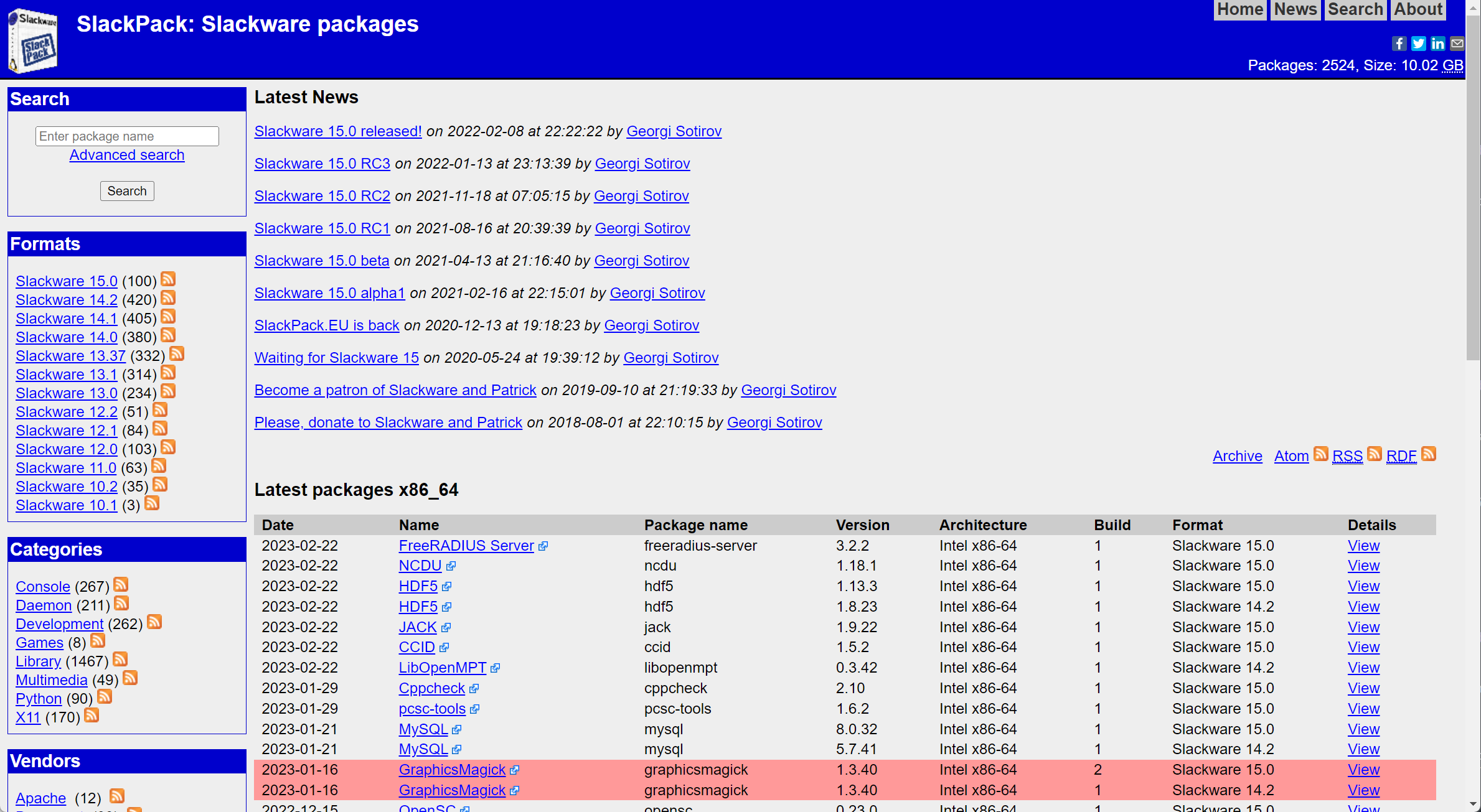The image size is (1481, 812).
Task: Open external link icon next to NCDU
Action: (451, 566)
